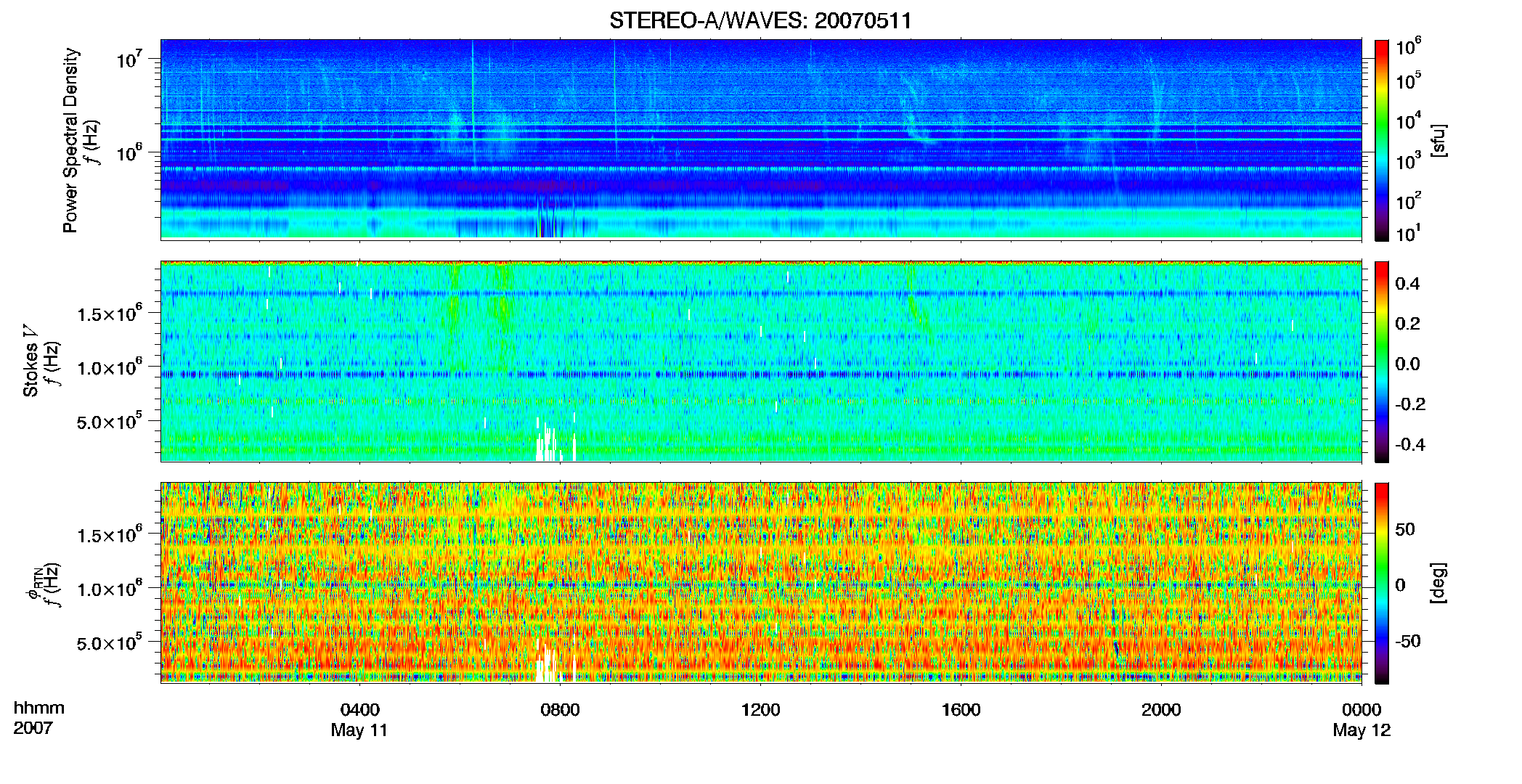
Task: Select the 1600 time tick label
Action: pos(961,710)
